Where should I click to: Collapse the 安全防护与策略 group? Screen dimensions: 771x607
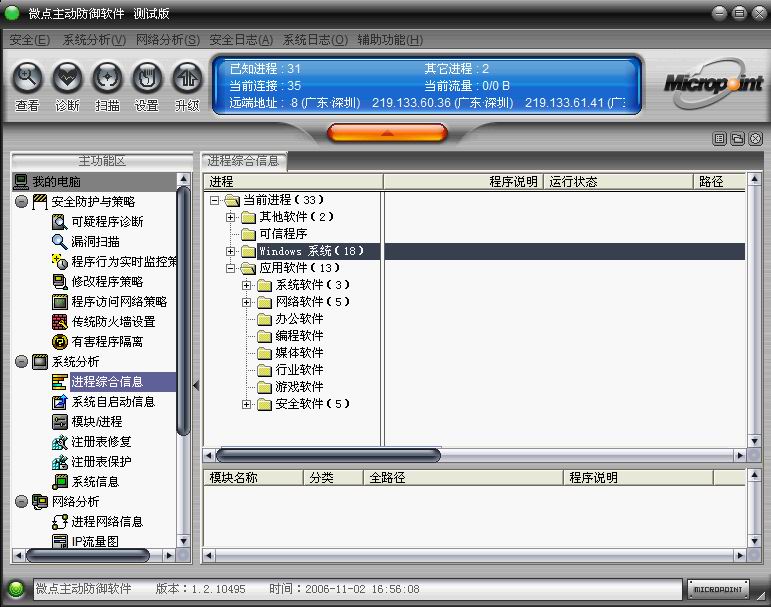pyautogui.click(x=21, y=201)
